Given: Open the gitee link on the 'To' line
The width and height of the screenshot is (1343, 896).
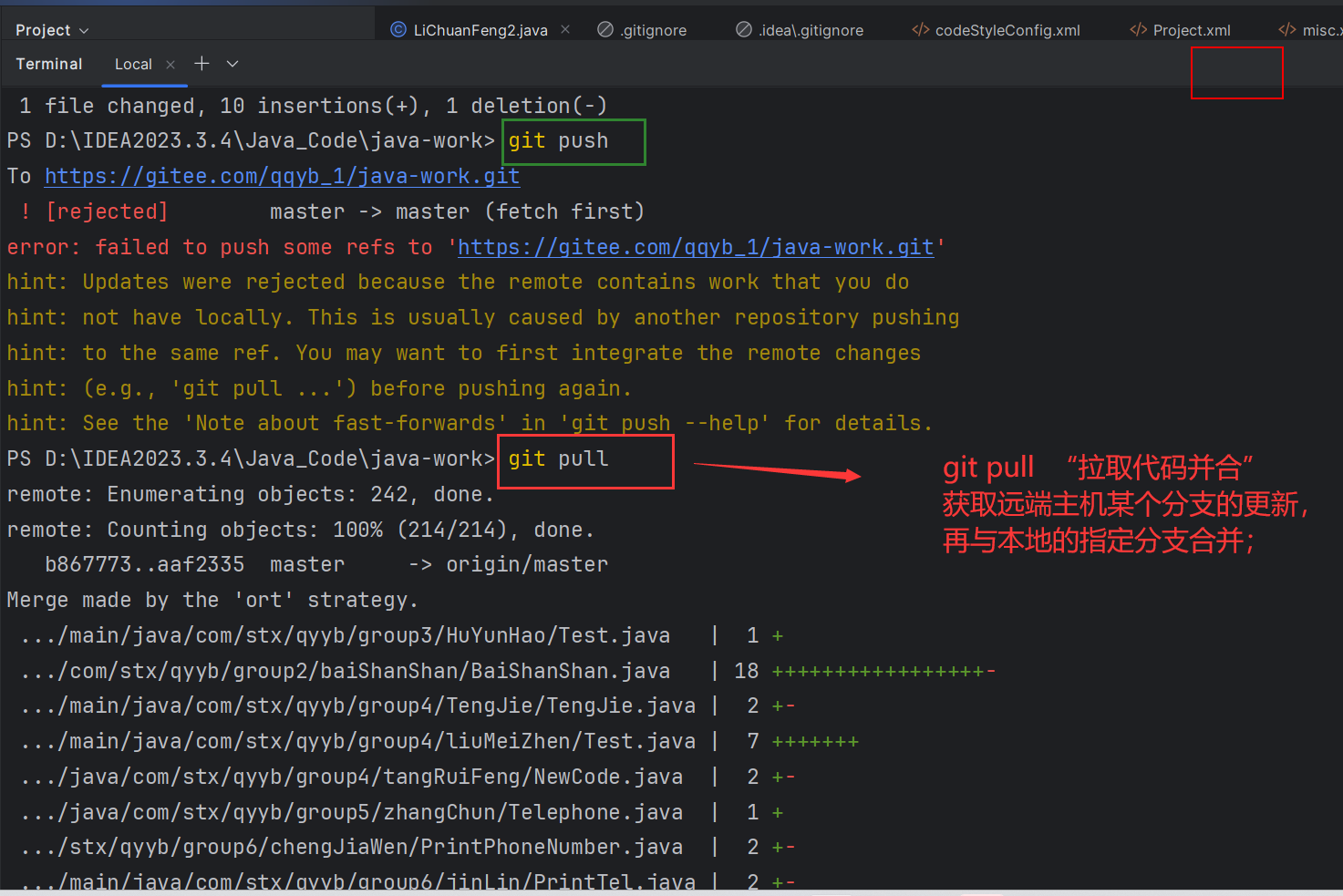Looking at the screenshot, I should (282, 176).
